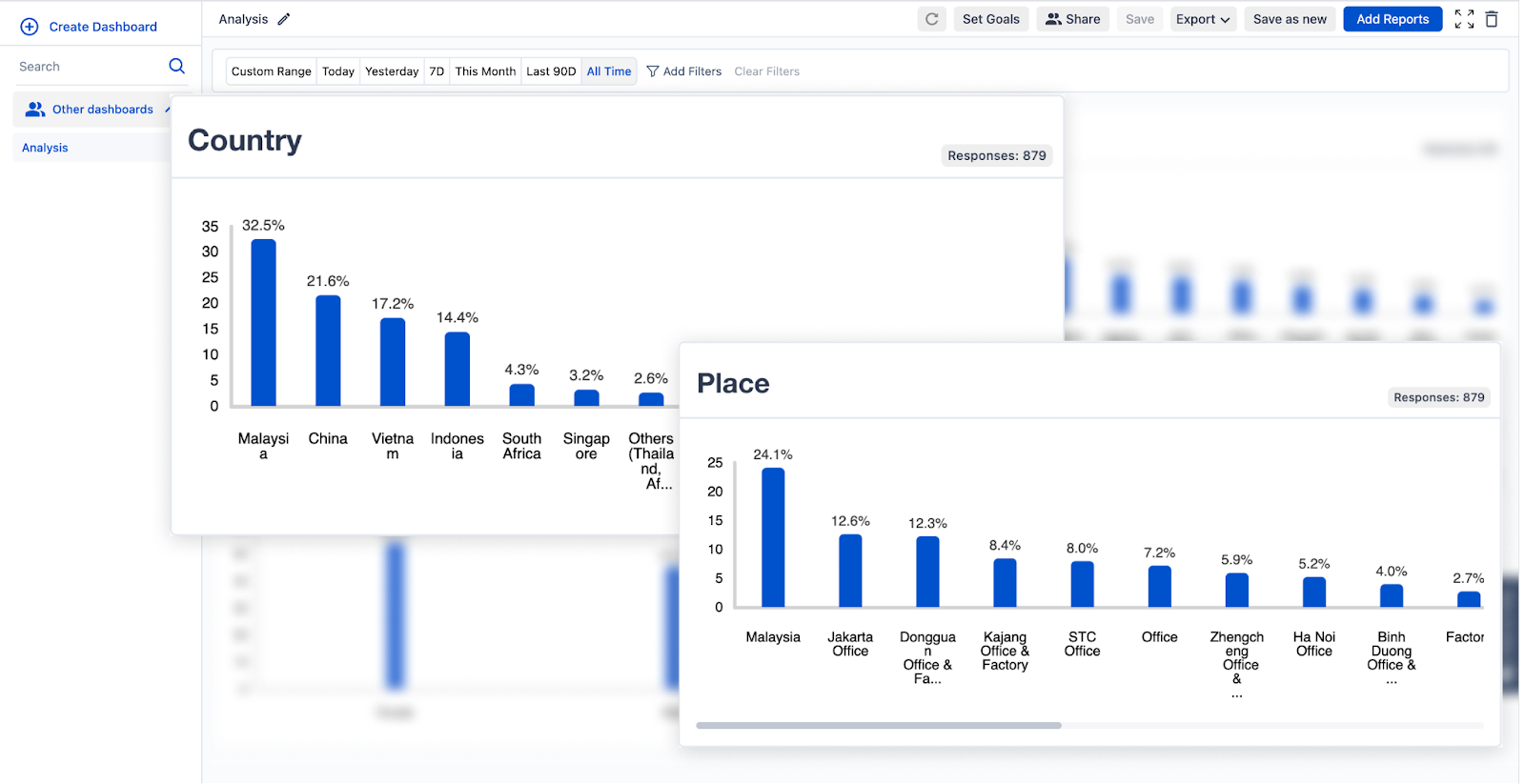Viewport: 1525px width, 784px height.
Task: Click the Place chart horizontal scrollbar
Action: 879,726
